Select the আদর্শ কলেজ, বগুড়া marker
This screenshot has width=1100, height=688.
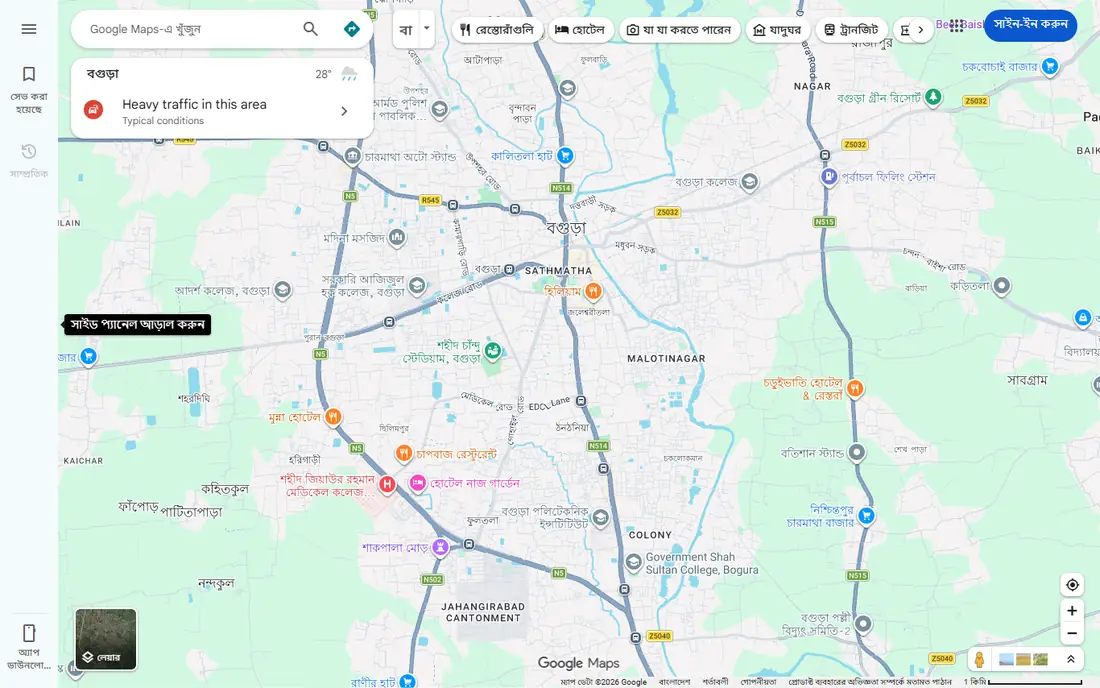click(283, 289)
